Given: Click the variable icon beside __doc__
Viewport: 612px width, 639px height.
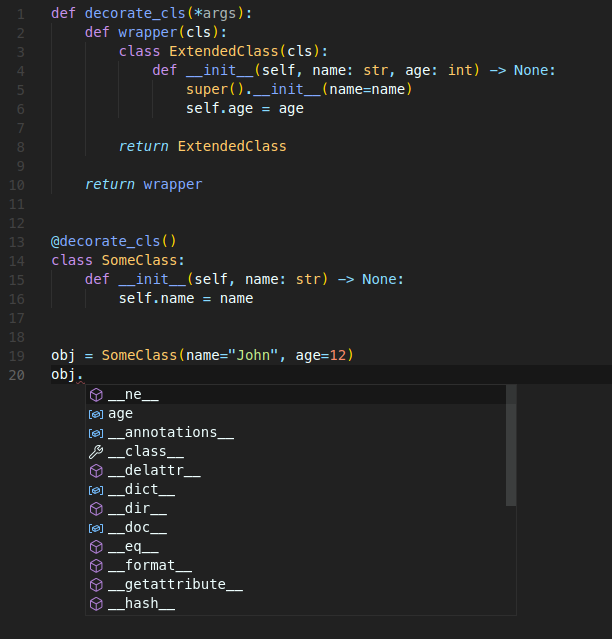Looking at the screenshot, I should click(96, 529).
